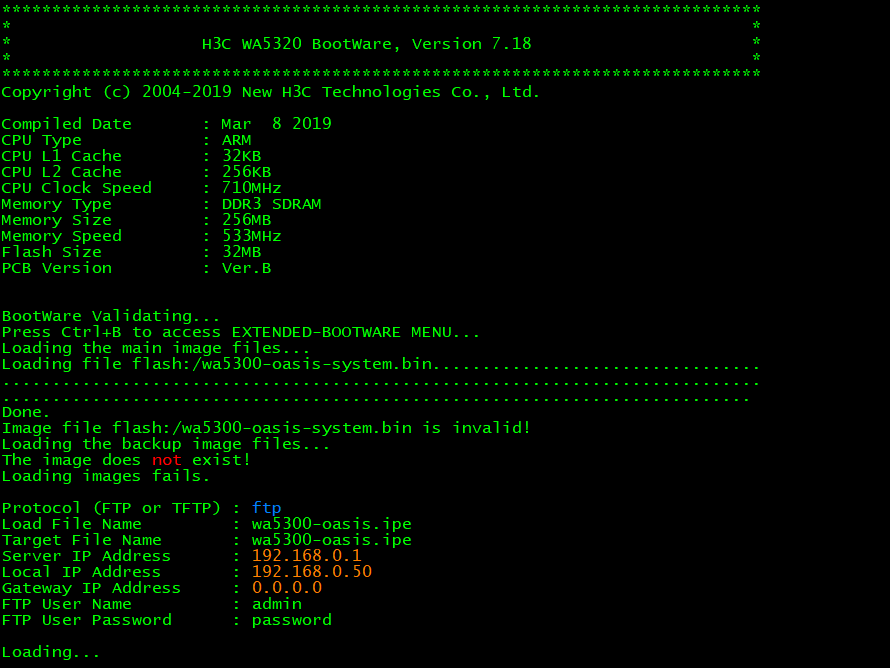Click the 'Compiled Date' label
Image resolution: width=890 pixels, height=668 pixels.
(66, 124)
